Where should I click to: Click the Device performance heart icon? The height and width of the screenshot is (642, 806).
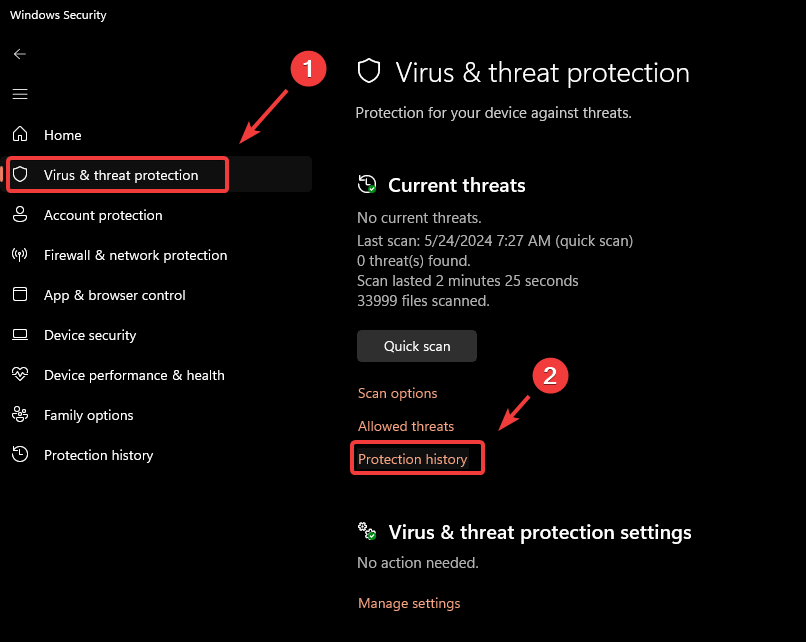click(20, 375)
